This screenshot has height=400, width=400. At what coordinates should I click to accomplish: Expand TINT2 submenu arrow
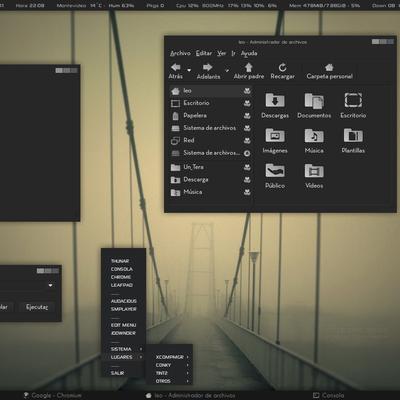[x=188, y=373]
